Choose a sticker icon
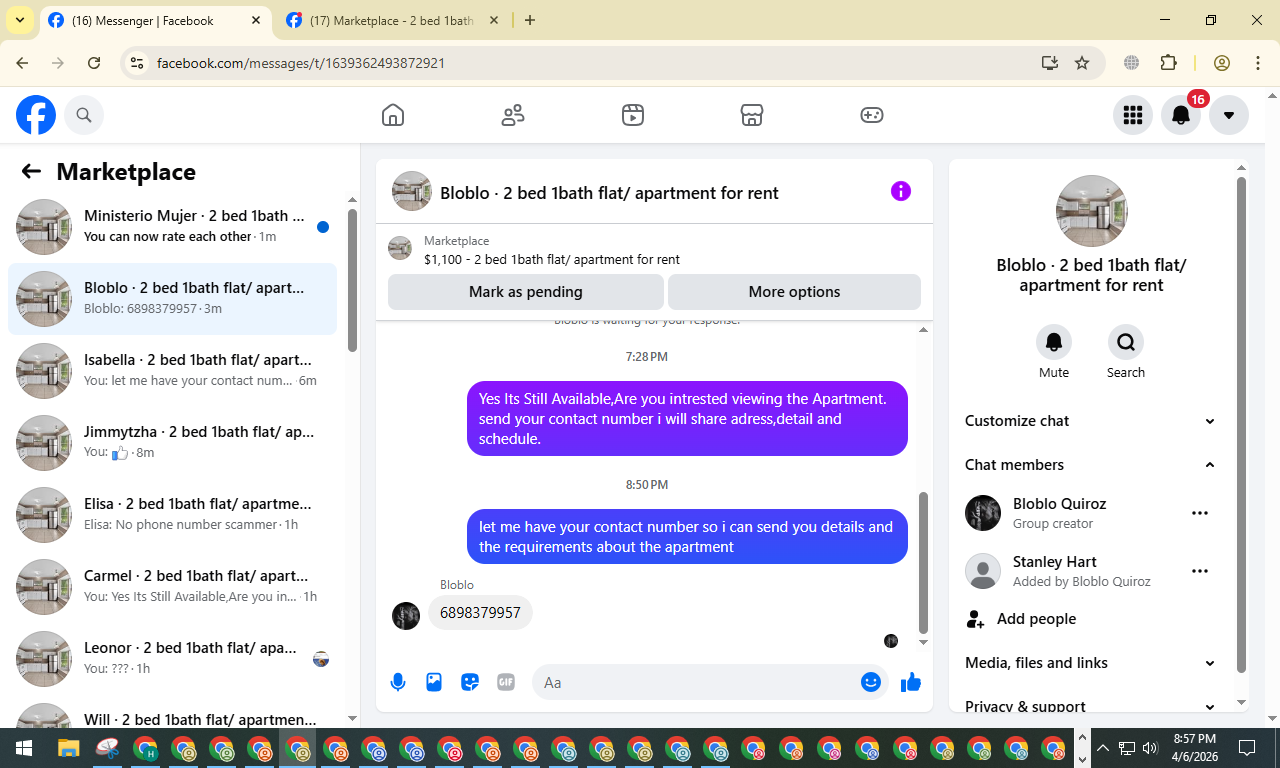Image resolution: width=1280 pixels, height=768 pixels. (x=470, y=682)
